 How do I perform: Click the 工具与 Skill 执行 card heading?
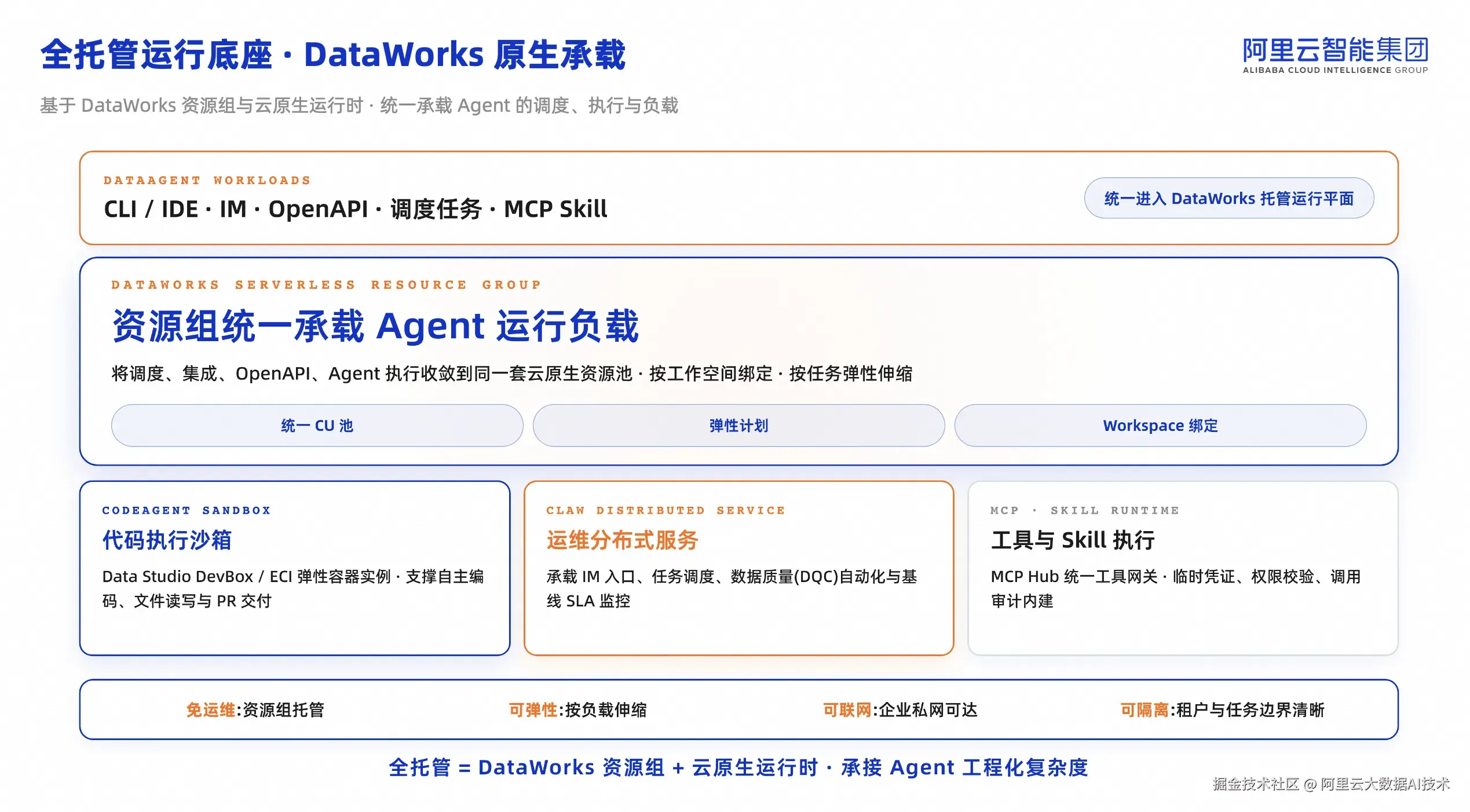1073,540
